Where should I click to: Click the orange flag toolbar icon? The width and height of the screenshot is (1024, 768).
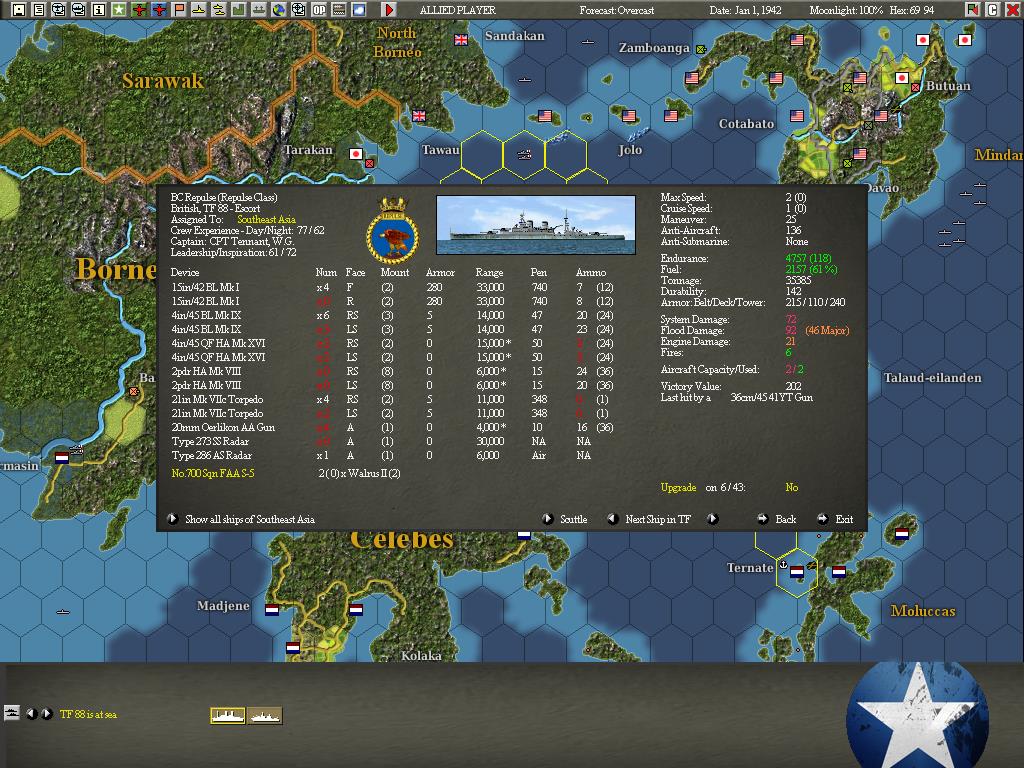pos(179,9)
